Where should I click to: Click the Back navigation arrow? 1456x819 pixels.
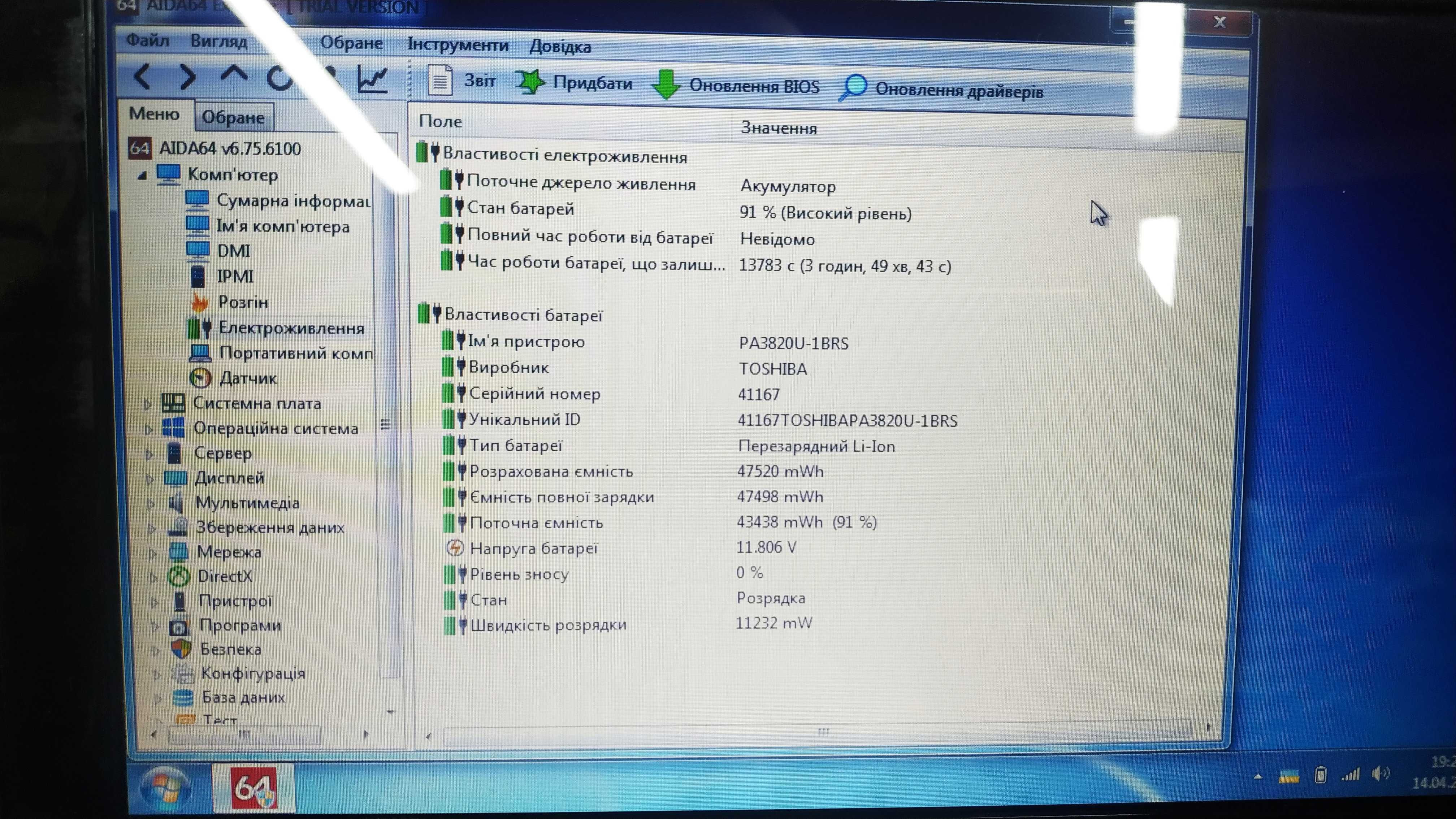click(x=142, y=76)
